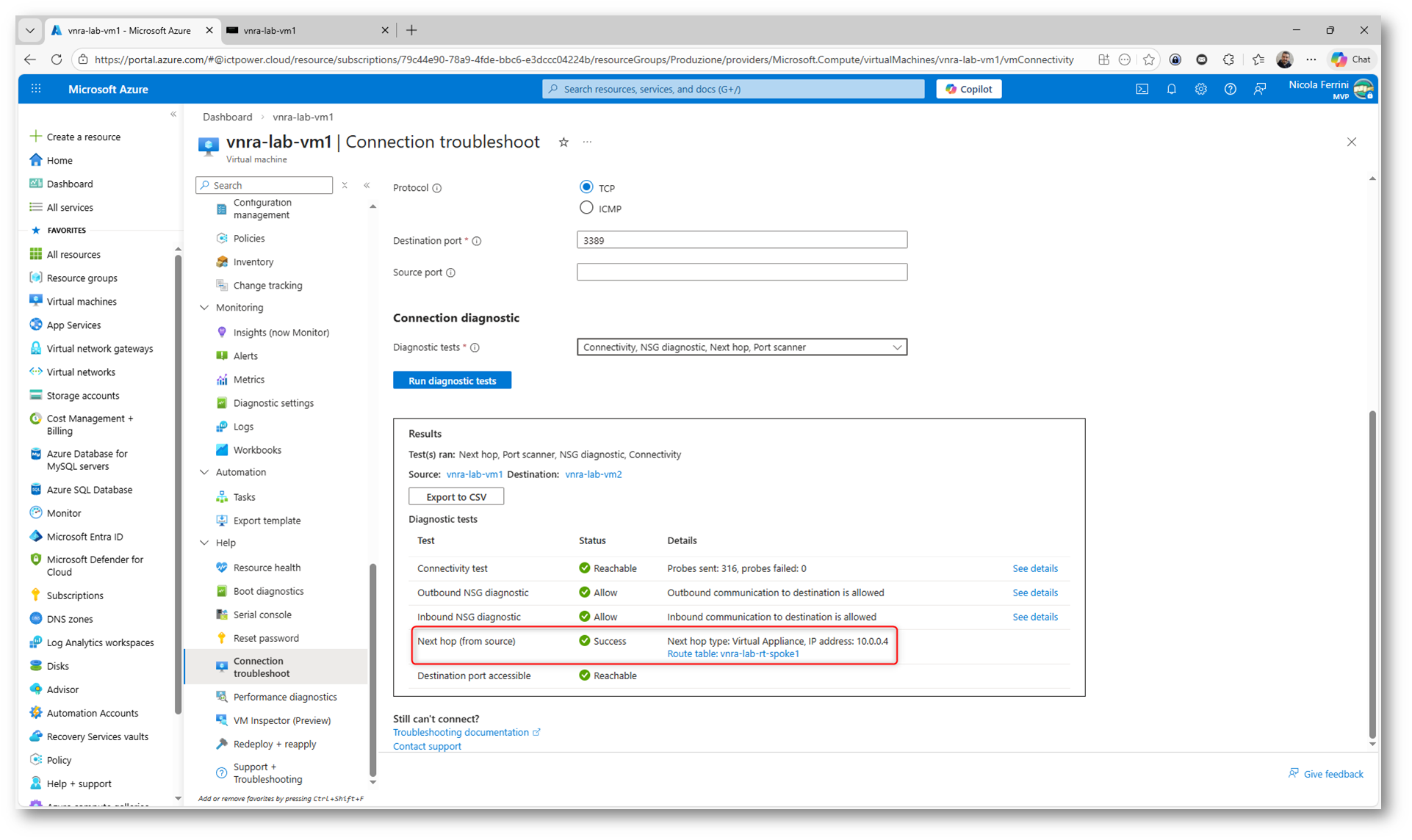This screenshot has height=840, width=1412.
Task: Collapse the Help menu group
Action: pos(204,543)
